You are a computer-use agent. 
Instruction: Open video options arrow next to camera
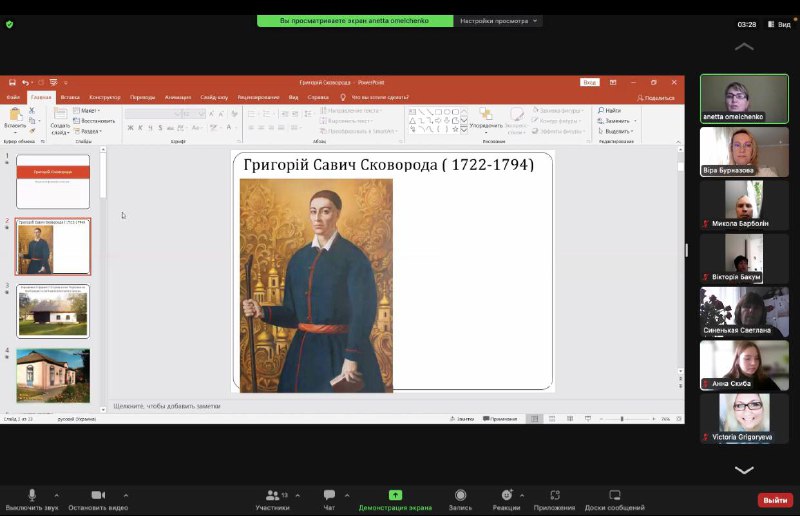(126, 495)
